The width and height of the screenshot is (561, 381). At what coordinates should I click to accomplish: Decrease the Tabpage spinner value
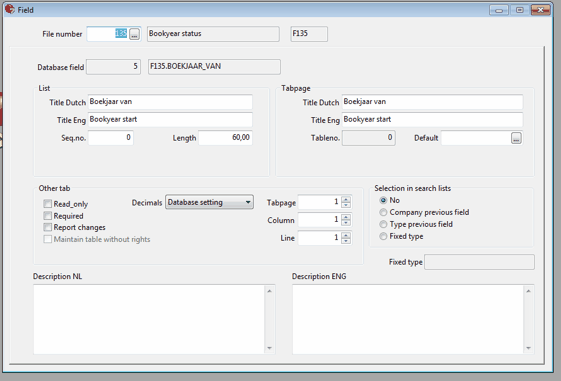click(x=346, y=205)
